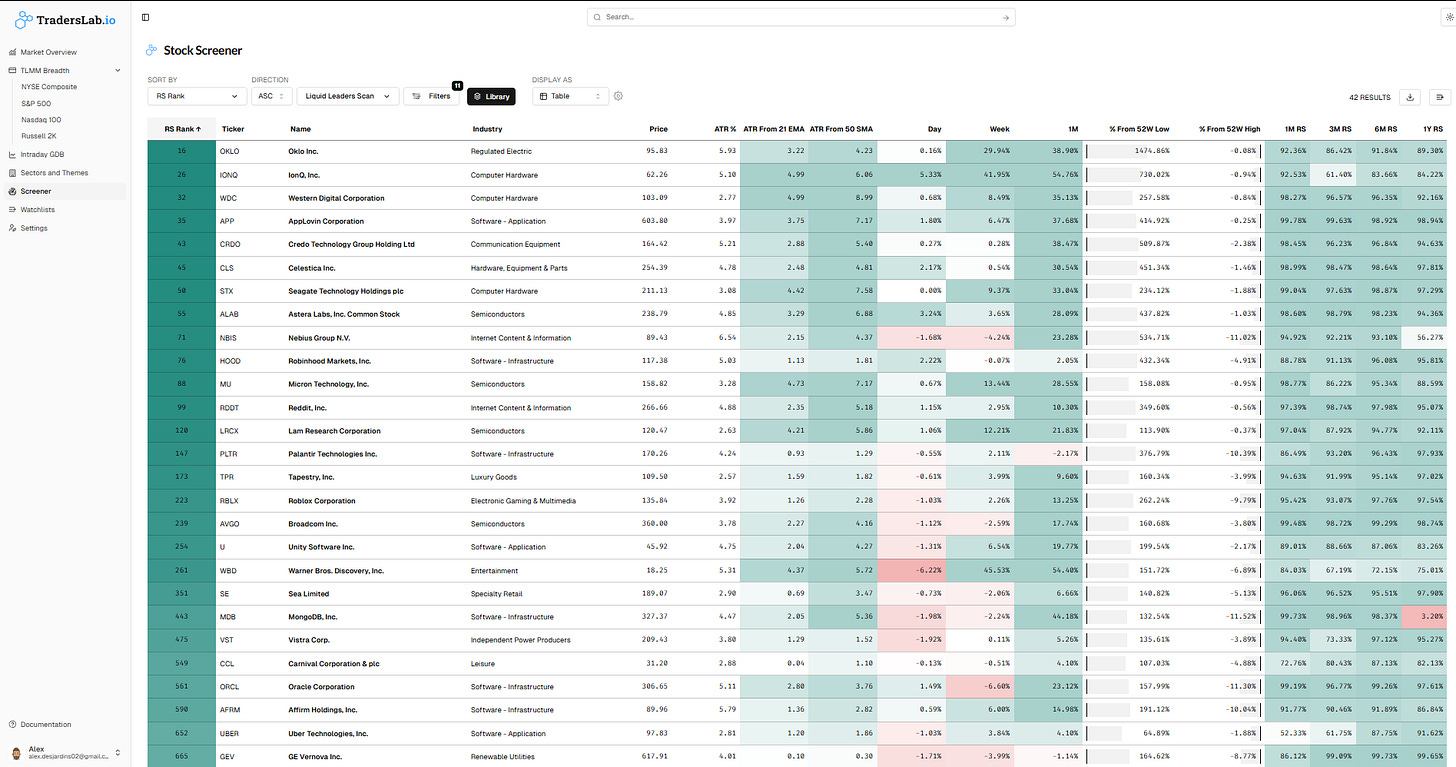This screenshot has width=1456, height=767.
Task: Click the Settings user-gear icon in the sidebar
Action: [x=12, y=228]
